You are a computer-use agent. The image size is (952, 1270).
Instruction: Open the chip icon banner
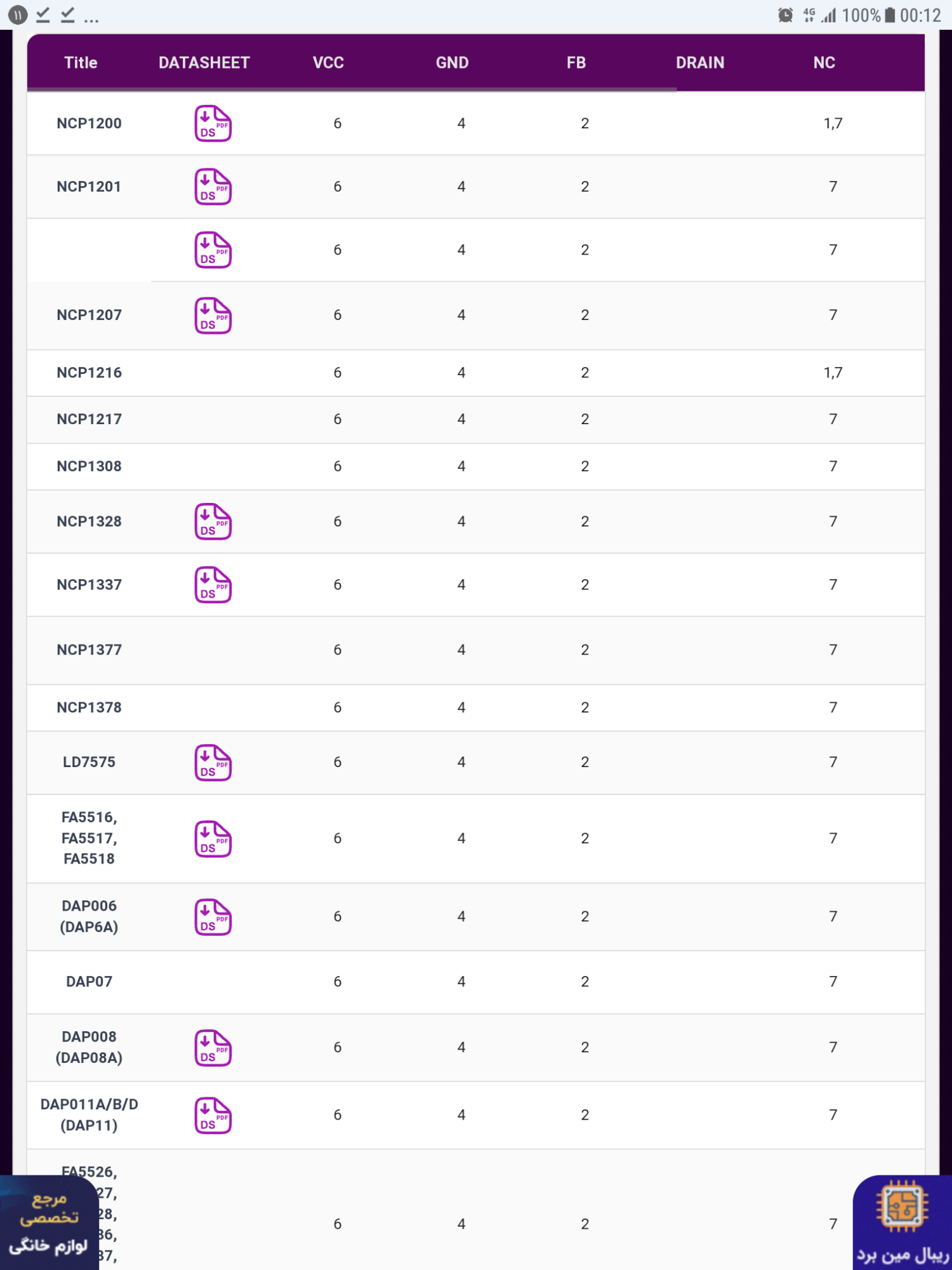(x=902, y=1223)
